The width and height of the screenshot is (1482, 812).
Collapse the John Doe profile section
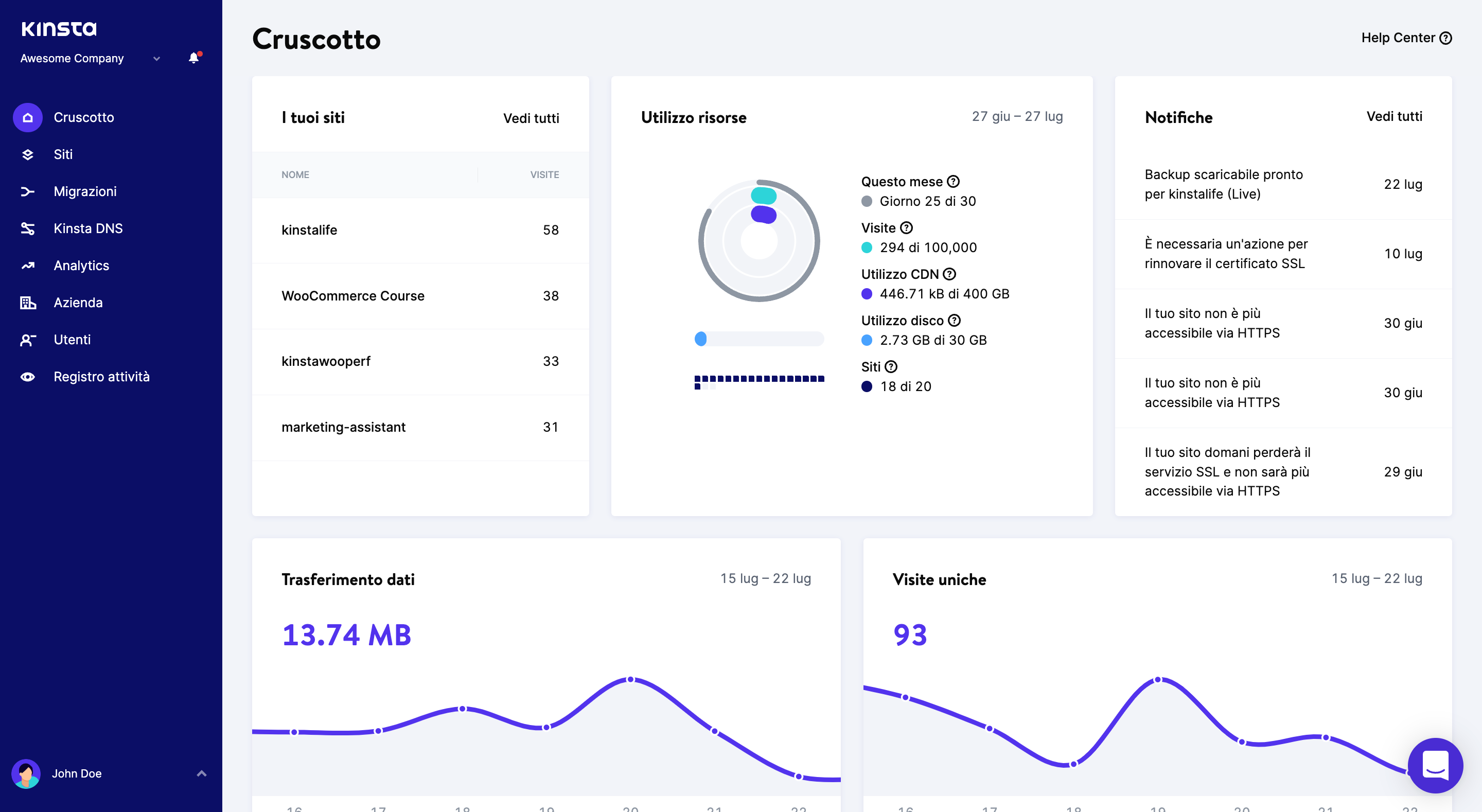click(x=201, y=773)
